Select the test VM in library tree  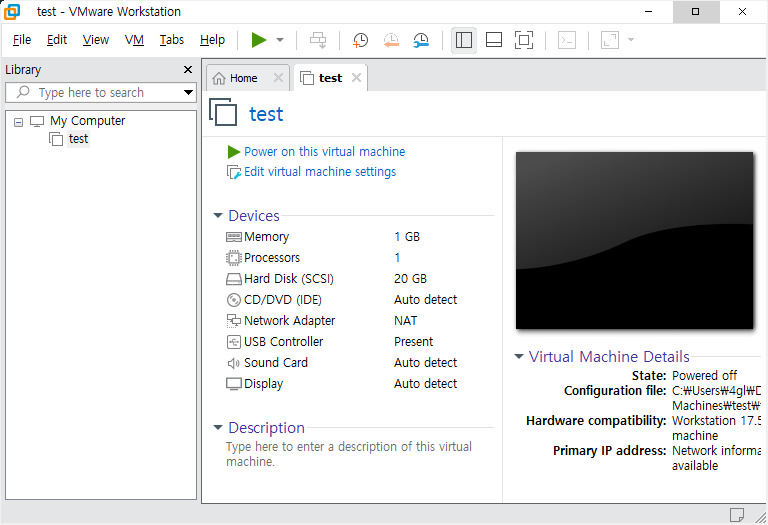78,139
